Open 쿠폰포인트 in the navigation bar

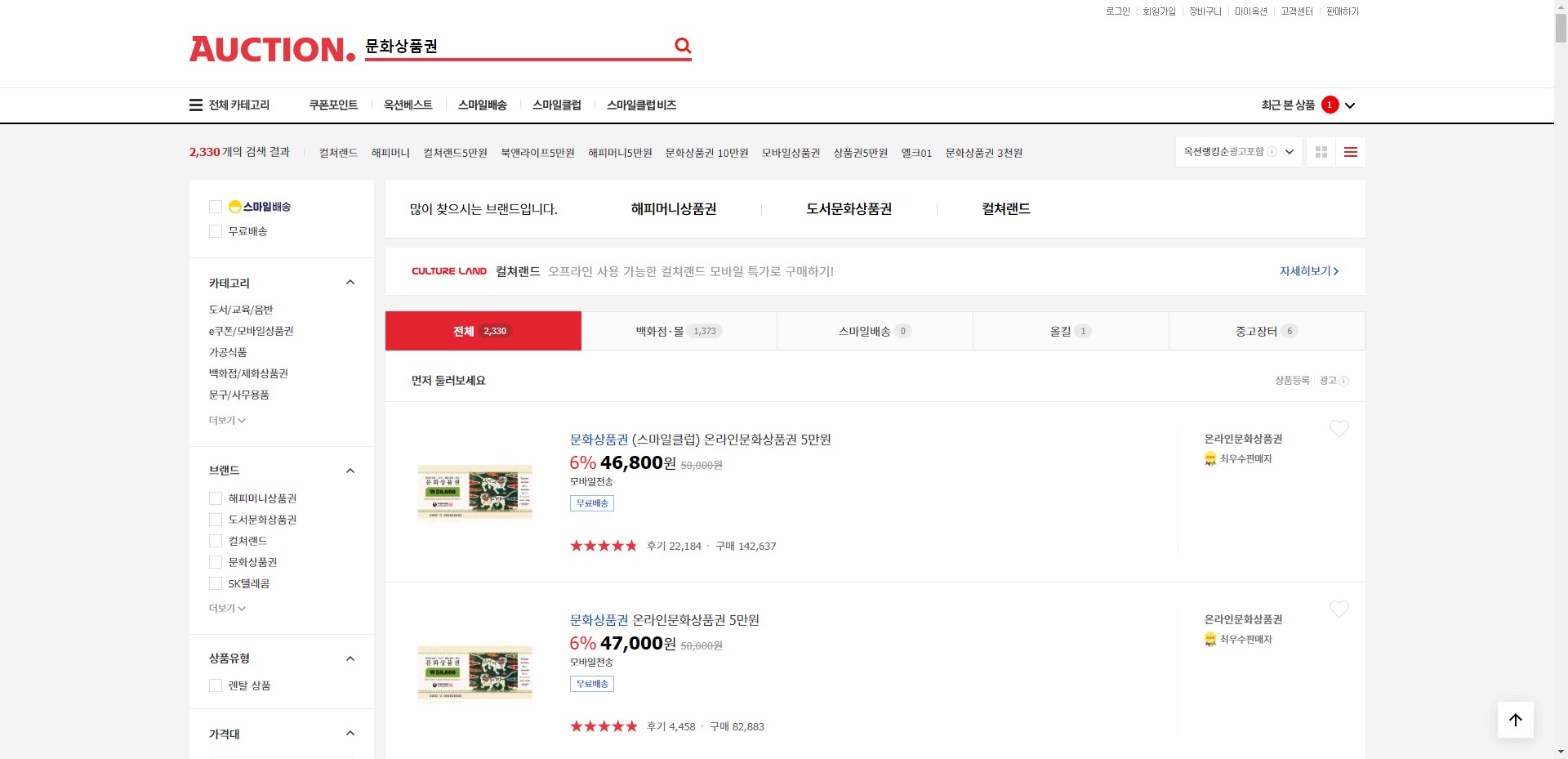[x=333, y=105]
